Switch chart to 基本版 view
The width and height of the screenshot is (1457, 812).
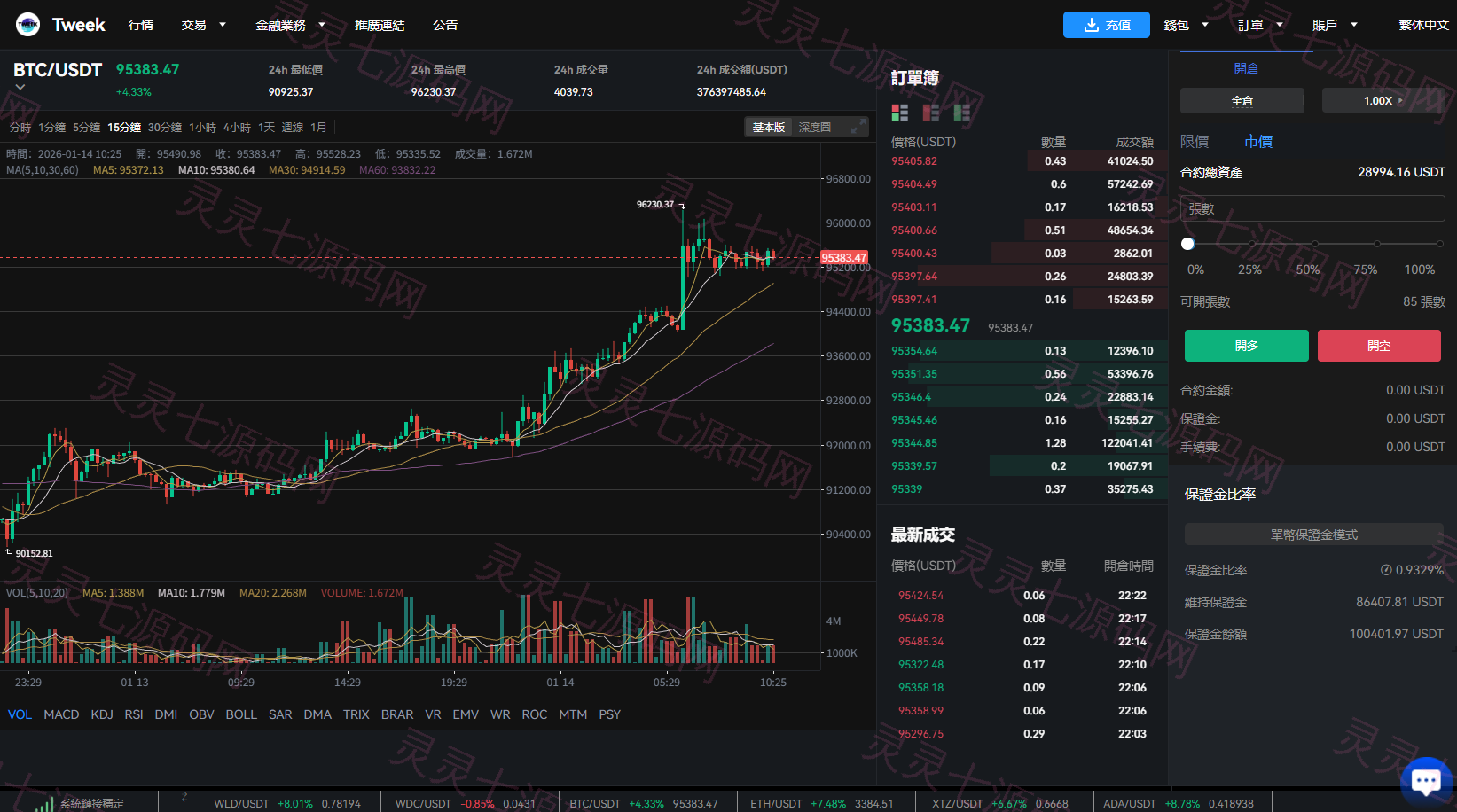coord(769,128)
